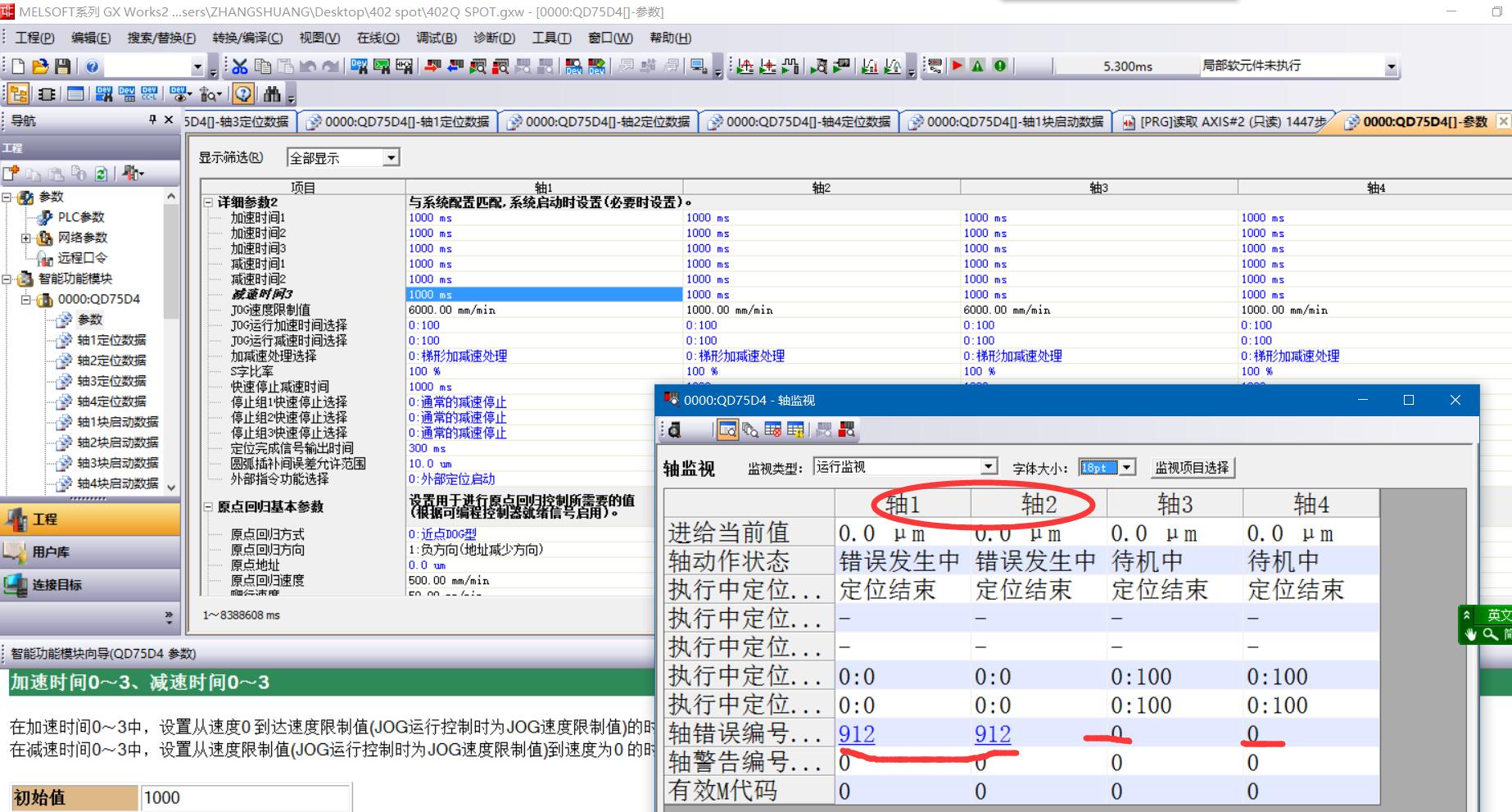The height and width of the screenshot is (812, 1512).
Task: Open the 字体大小 dropdown
Action: point(1127,468)
